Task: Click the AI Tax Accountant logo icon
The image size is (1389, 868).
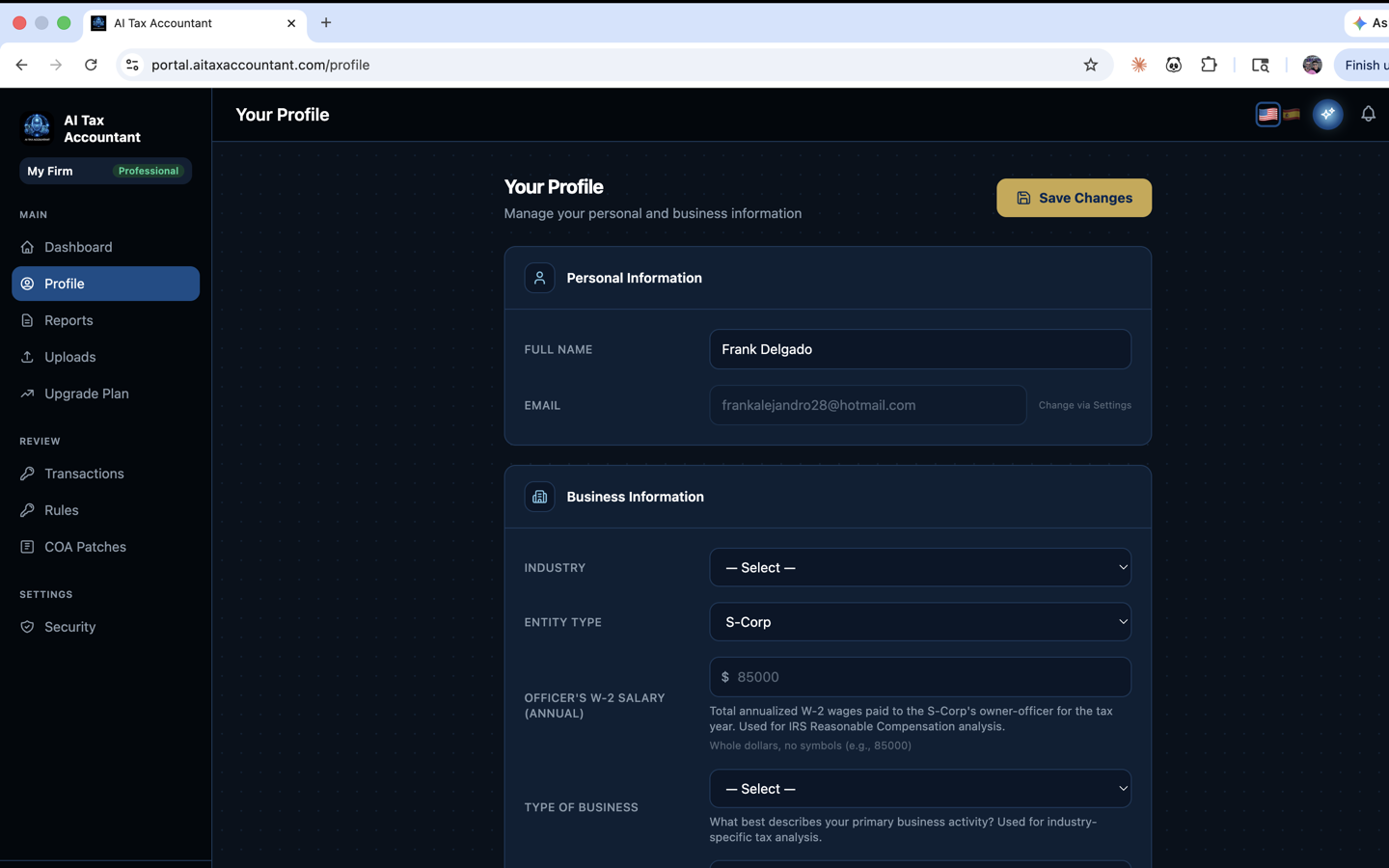Action: [37, 128]
